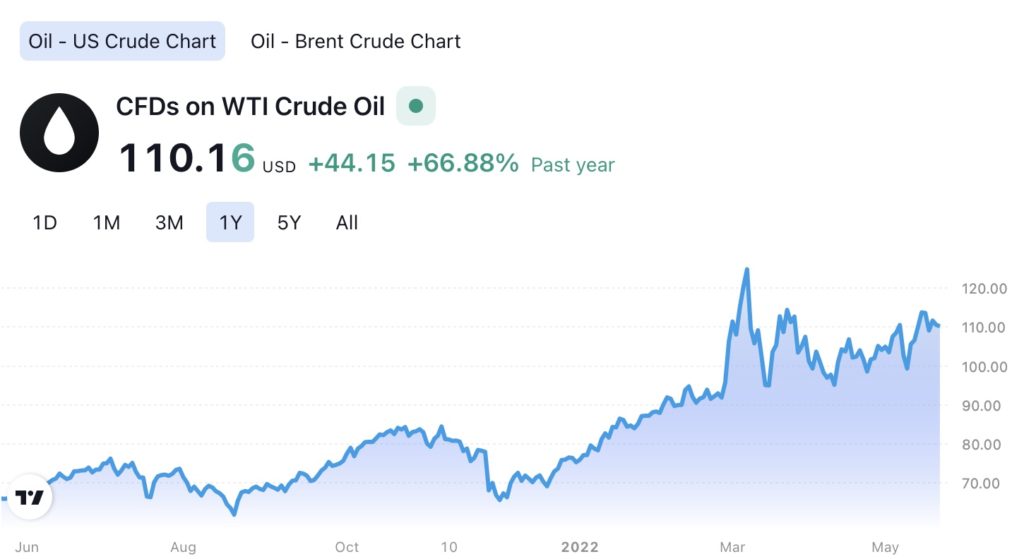Switch chart to 5Y range
Image resolution: width=1024 pixels, height=559 pixels.
click(288, 222)
